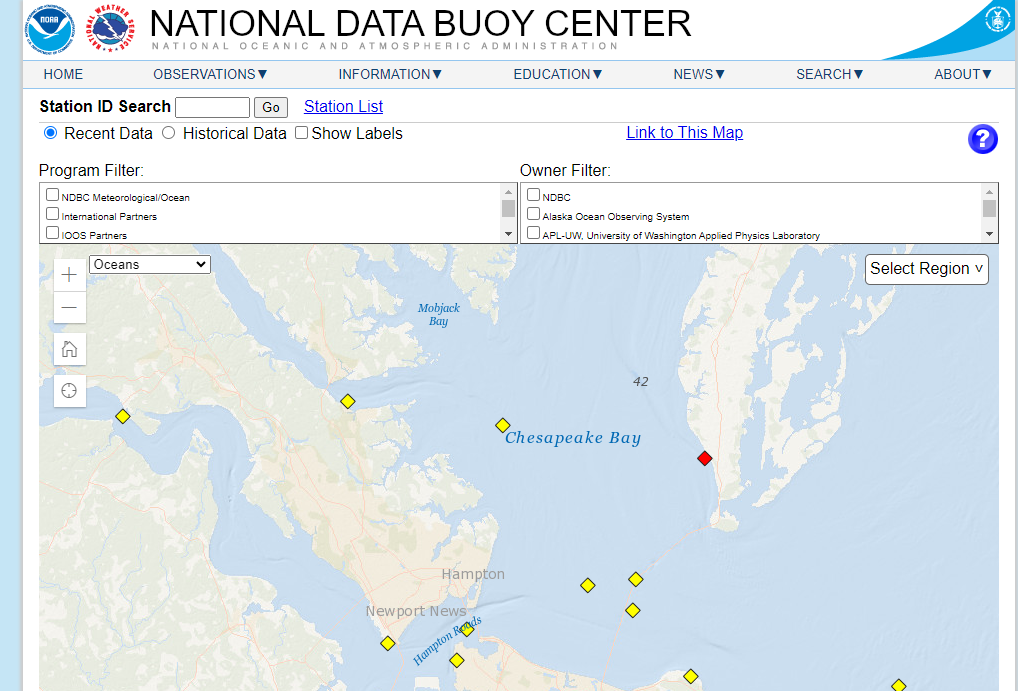Expand the EDUCATION menu
This screenshot has width=1018, height=691.
click(558, 74)
